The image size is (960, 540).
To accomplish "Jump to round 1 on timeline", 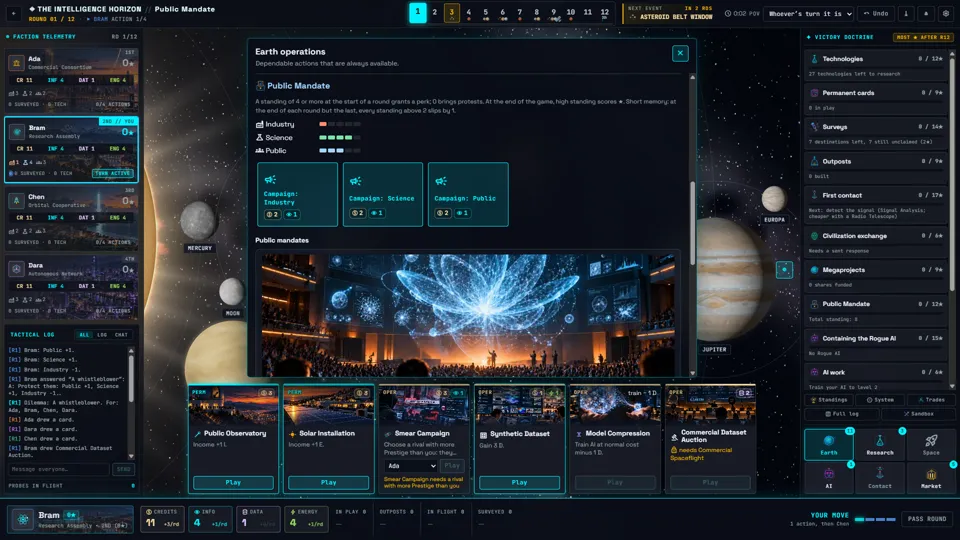I will tap(418, 12).
